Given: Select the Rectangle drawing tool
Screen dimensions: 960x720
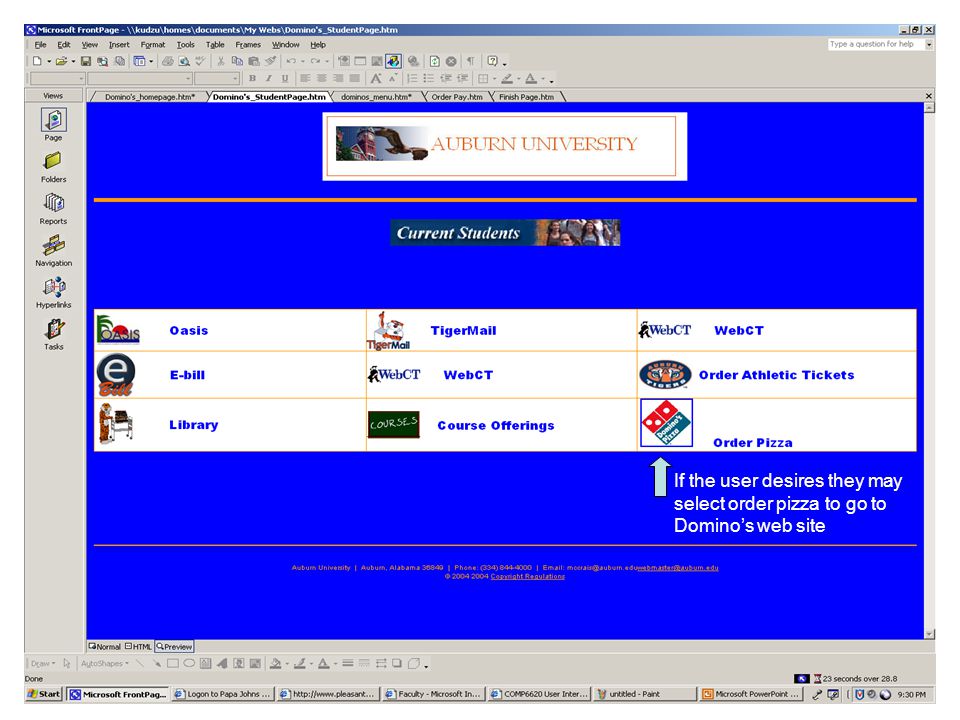Looking at the screenshot, I should click(x=173, y=663).
